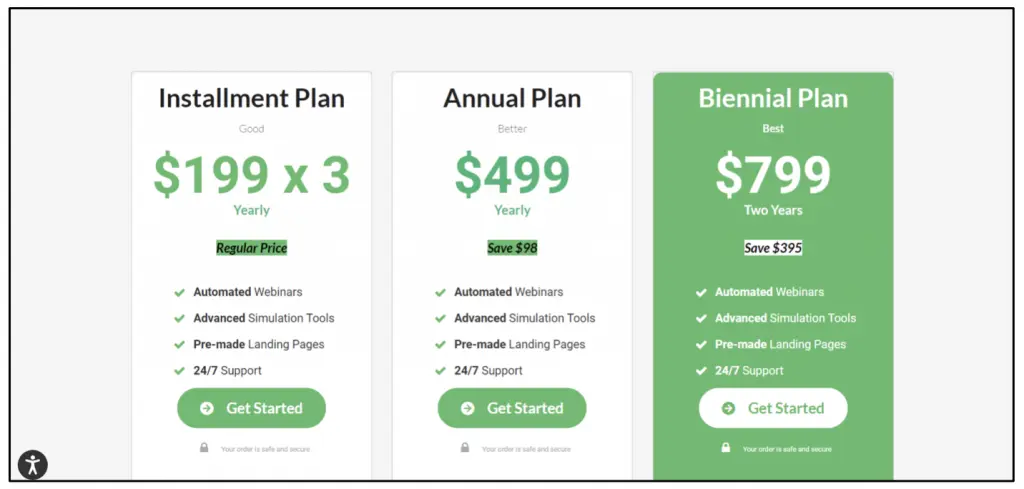Click the arrow icon in Annual Get Started

coord(468,408)
